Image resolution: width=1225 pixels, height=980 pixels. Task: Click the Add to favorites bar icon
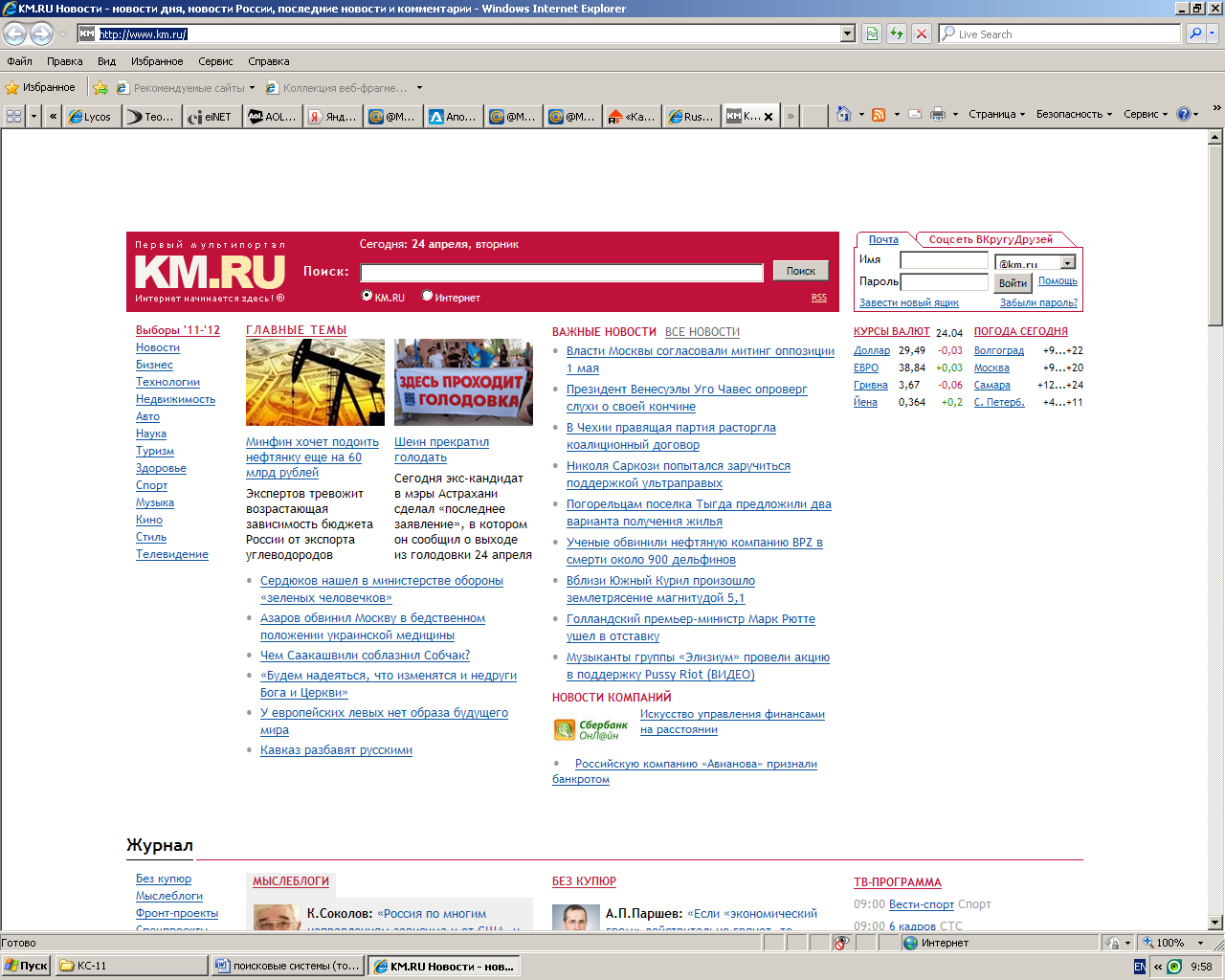[100, 87]
